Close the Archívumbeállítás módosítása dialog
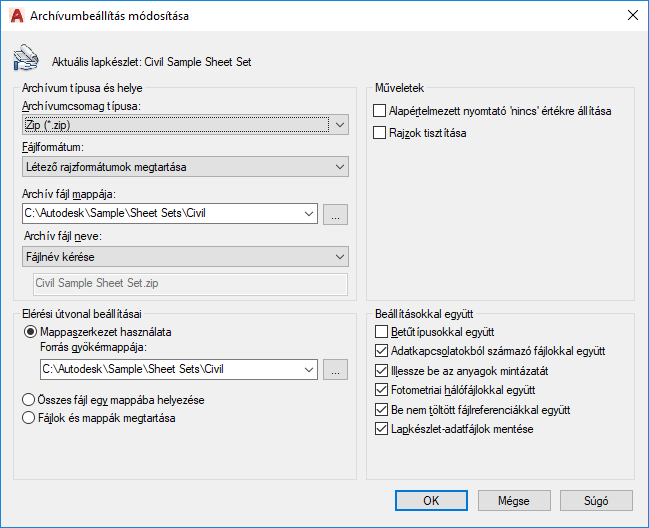 631,16
